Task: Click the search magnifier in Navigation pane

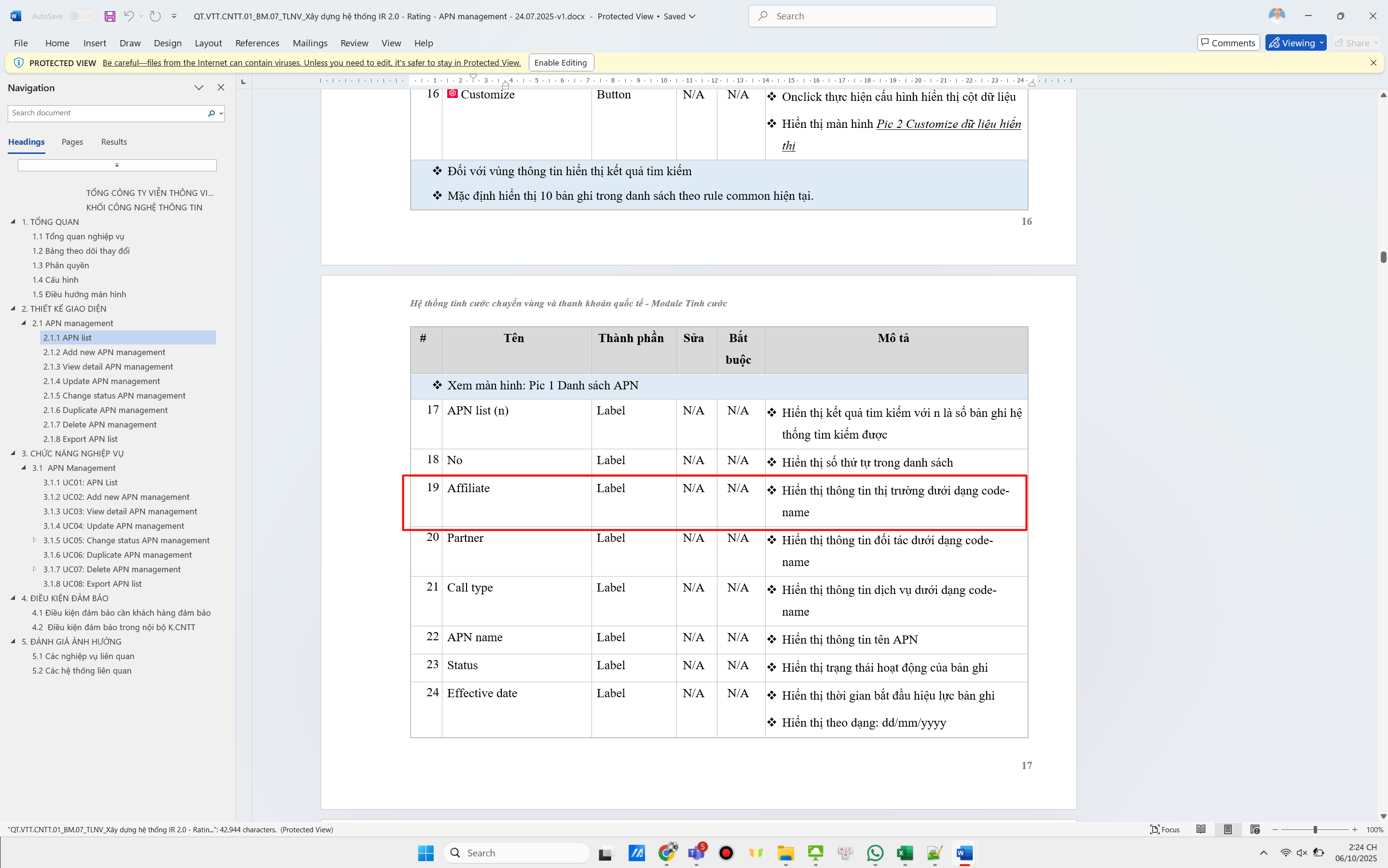Action: pos(211,113)
